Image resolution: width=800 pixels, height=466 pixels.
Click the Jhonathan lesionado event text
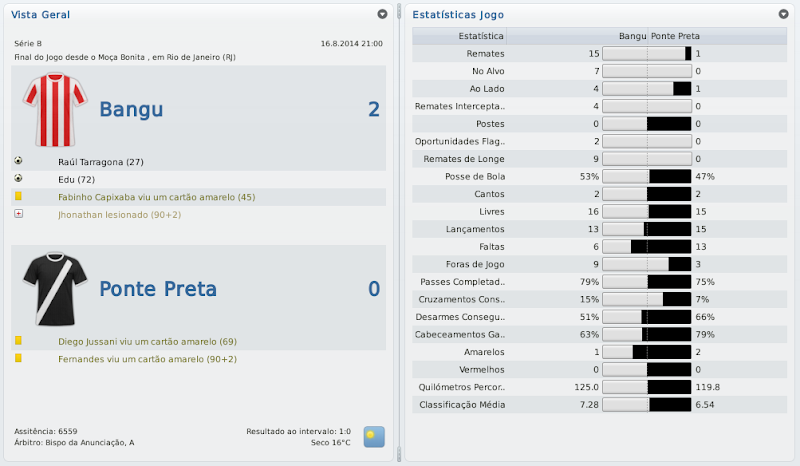(x=117, y=215)
